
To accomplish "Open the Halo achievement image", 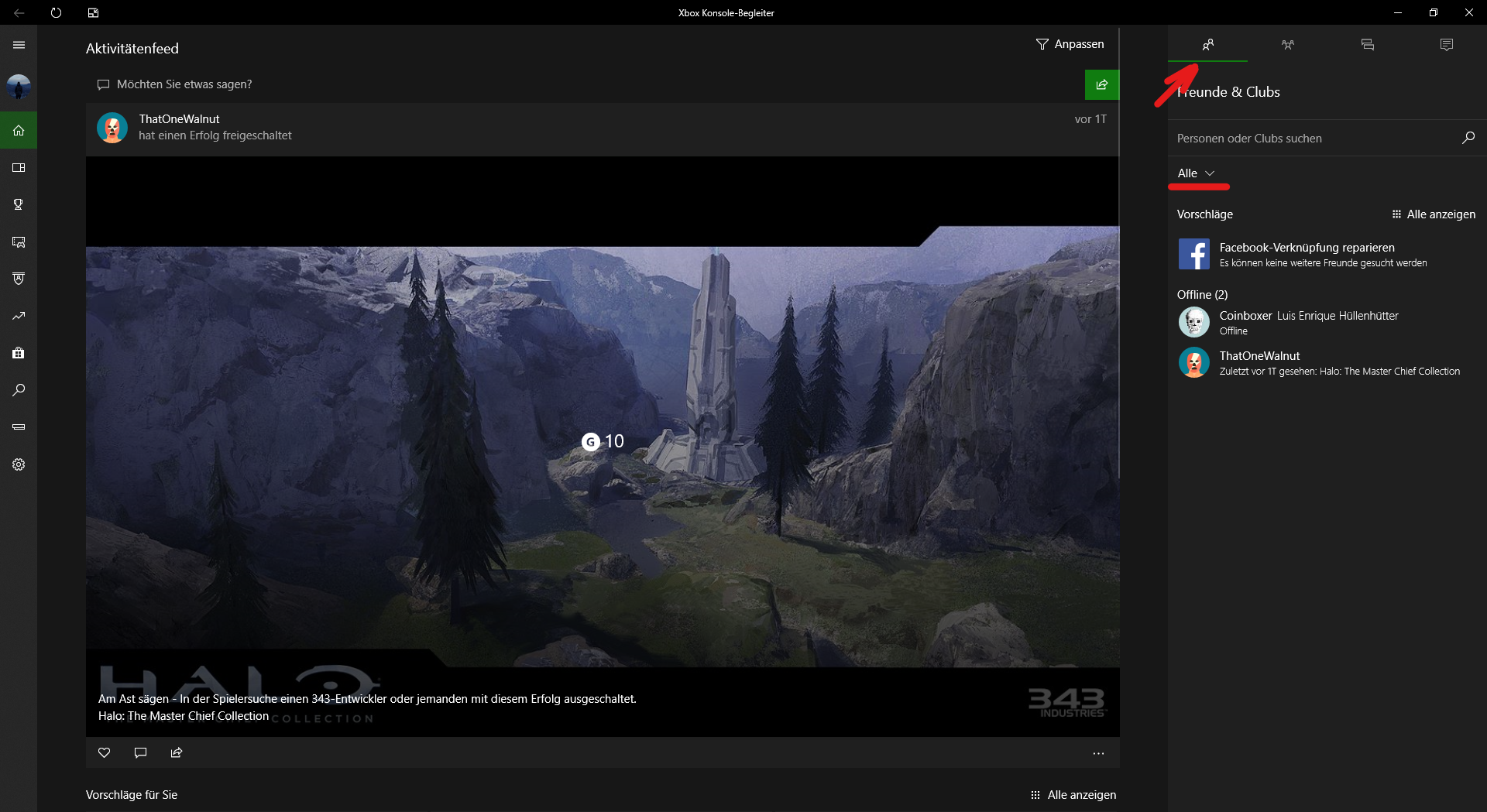I will click(x=603, y=447).
